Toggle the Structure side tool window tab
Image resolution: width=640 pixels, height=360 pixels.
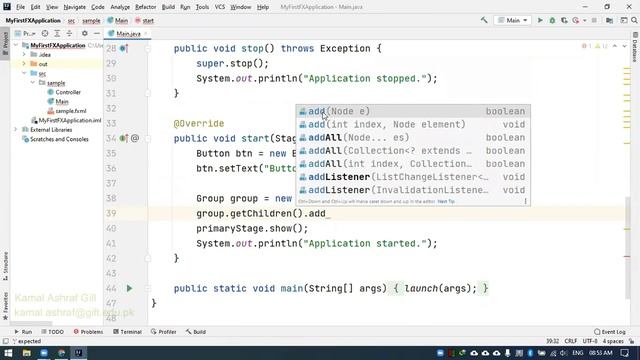[x=5, y=266]
